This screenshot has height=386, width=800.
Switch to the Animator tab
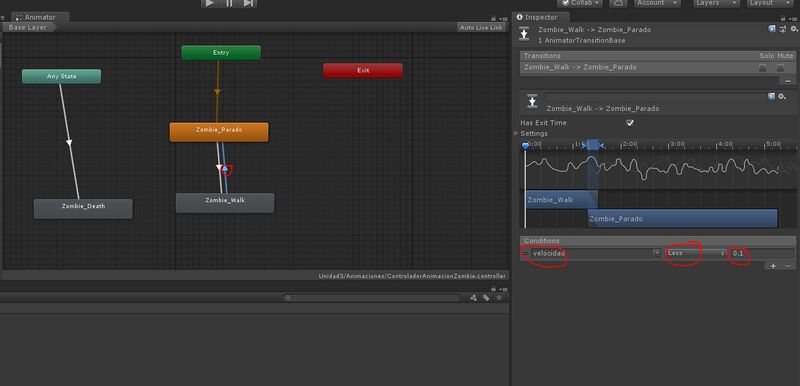[x=40, y=17]
